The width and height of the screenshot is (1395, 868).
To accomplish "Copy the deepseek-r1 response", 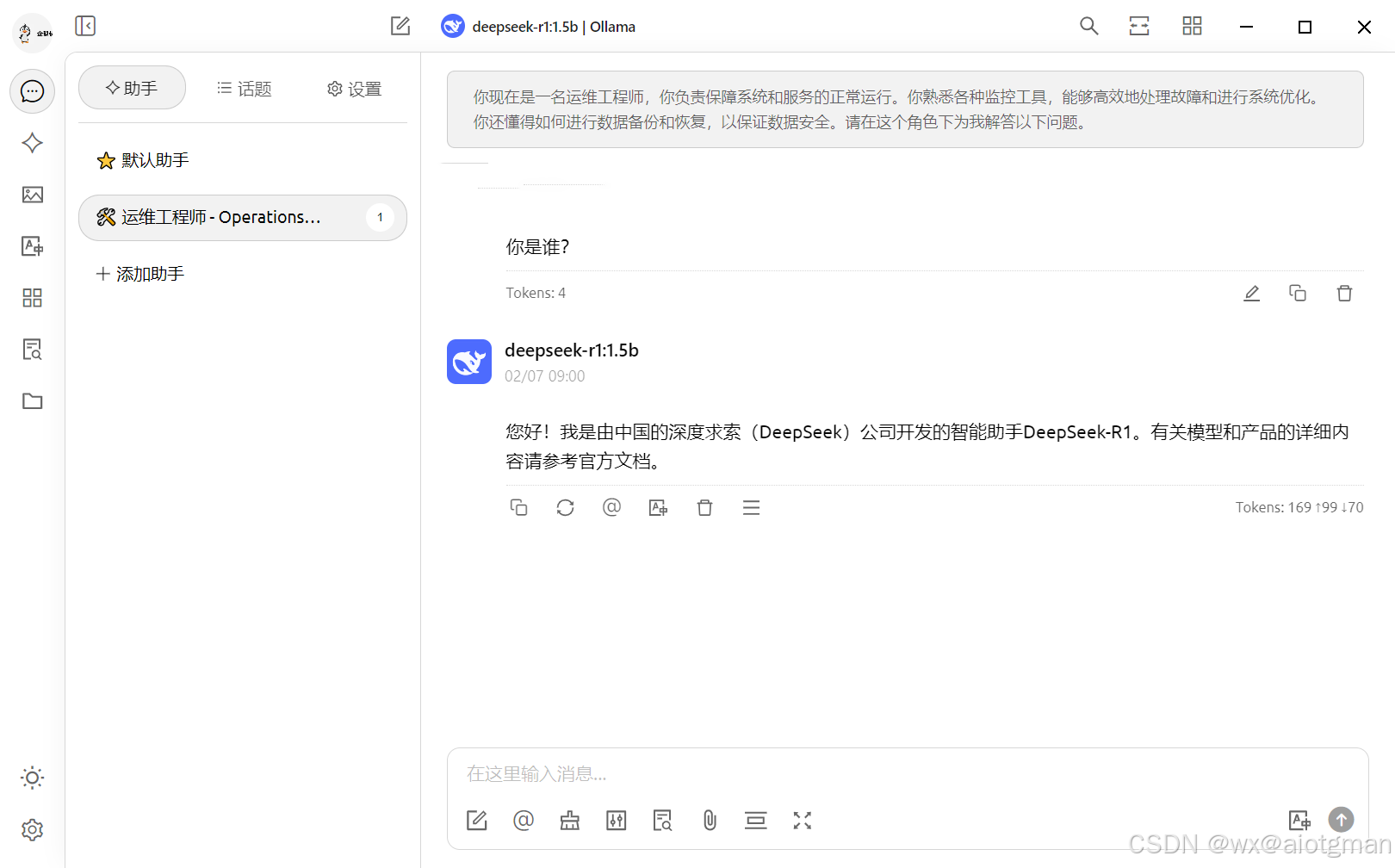I will coord(518,508).
